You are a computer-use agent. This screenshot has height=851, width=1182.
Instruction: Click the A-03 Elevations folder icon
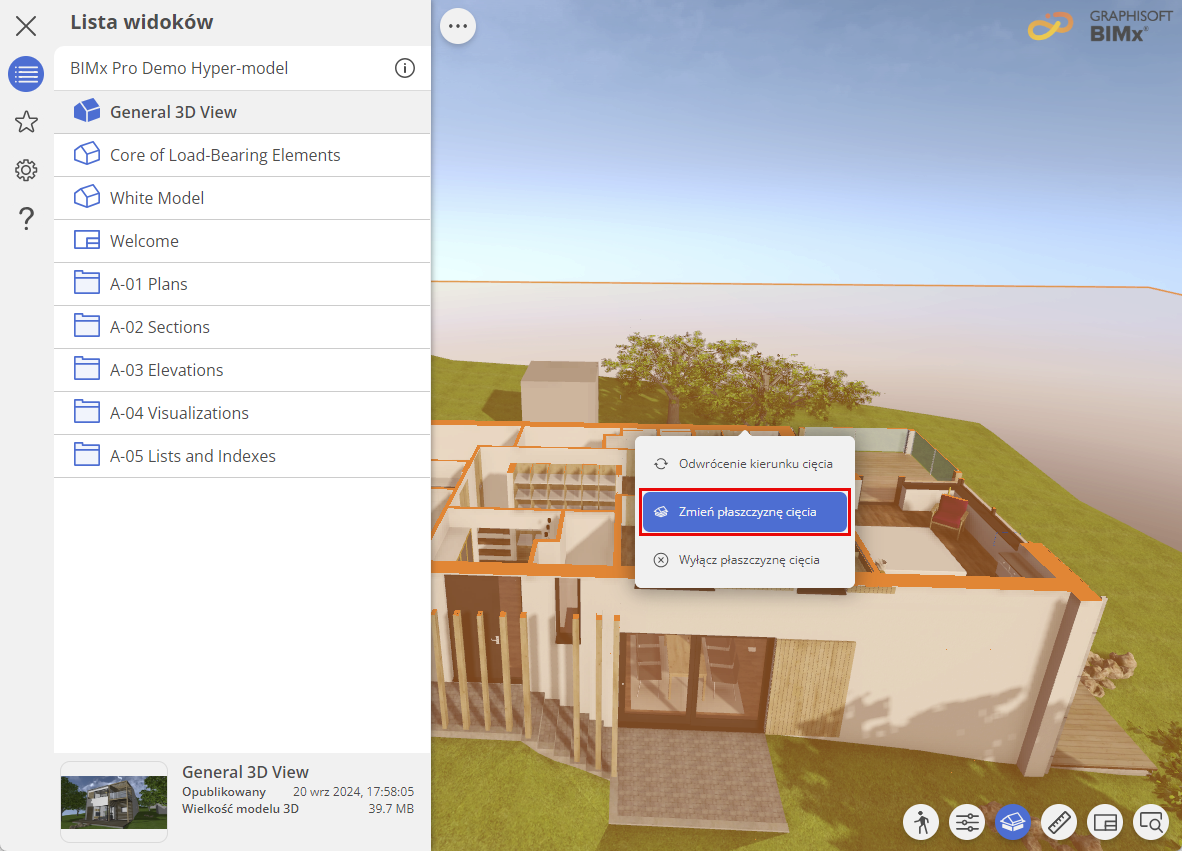tap(87, 369)
